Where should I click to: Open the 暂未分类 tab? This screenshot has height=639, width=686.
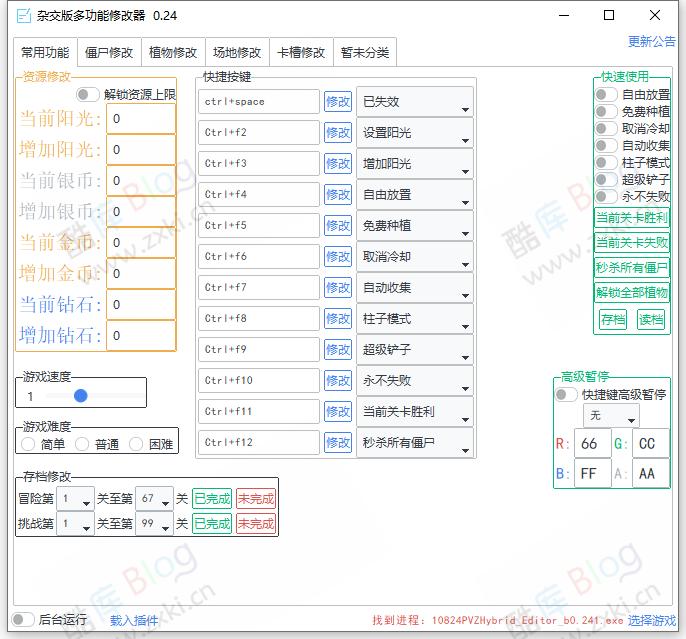[x=365, y=52]
